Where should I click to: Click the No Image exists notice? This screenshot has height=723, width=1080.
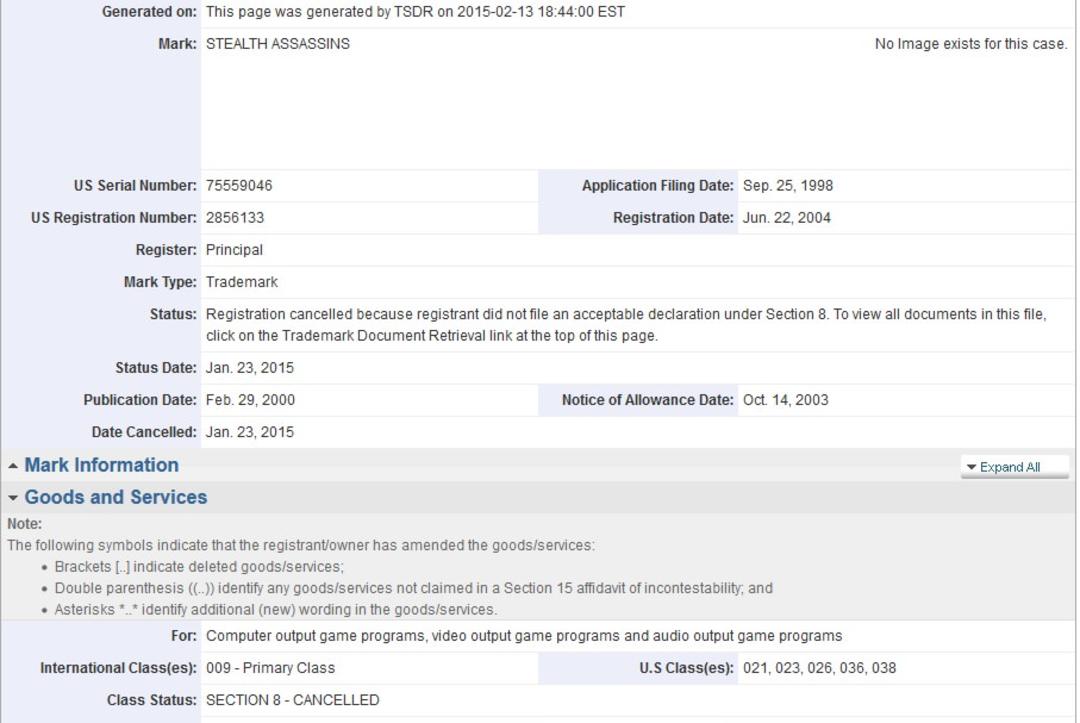(x=970, y=44)
